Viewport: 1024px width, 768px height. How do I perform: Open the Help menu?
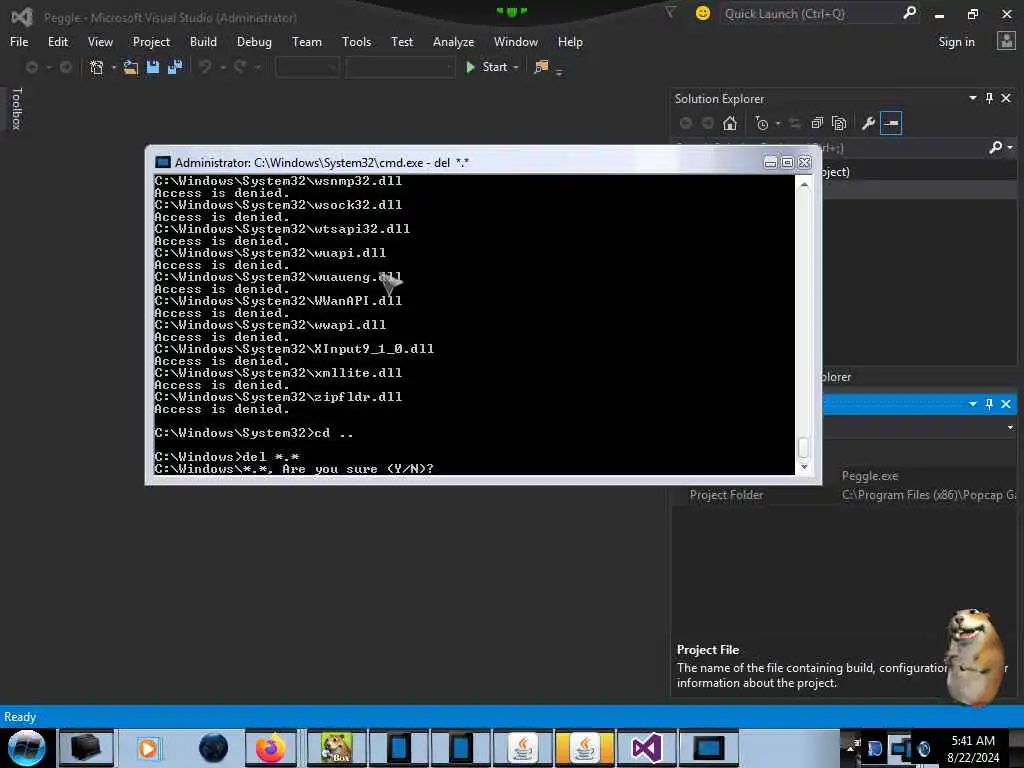pyautogui.click(x=569, y=42)
